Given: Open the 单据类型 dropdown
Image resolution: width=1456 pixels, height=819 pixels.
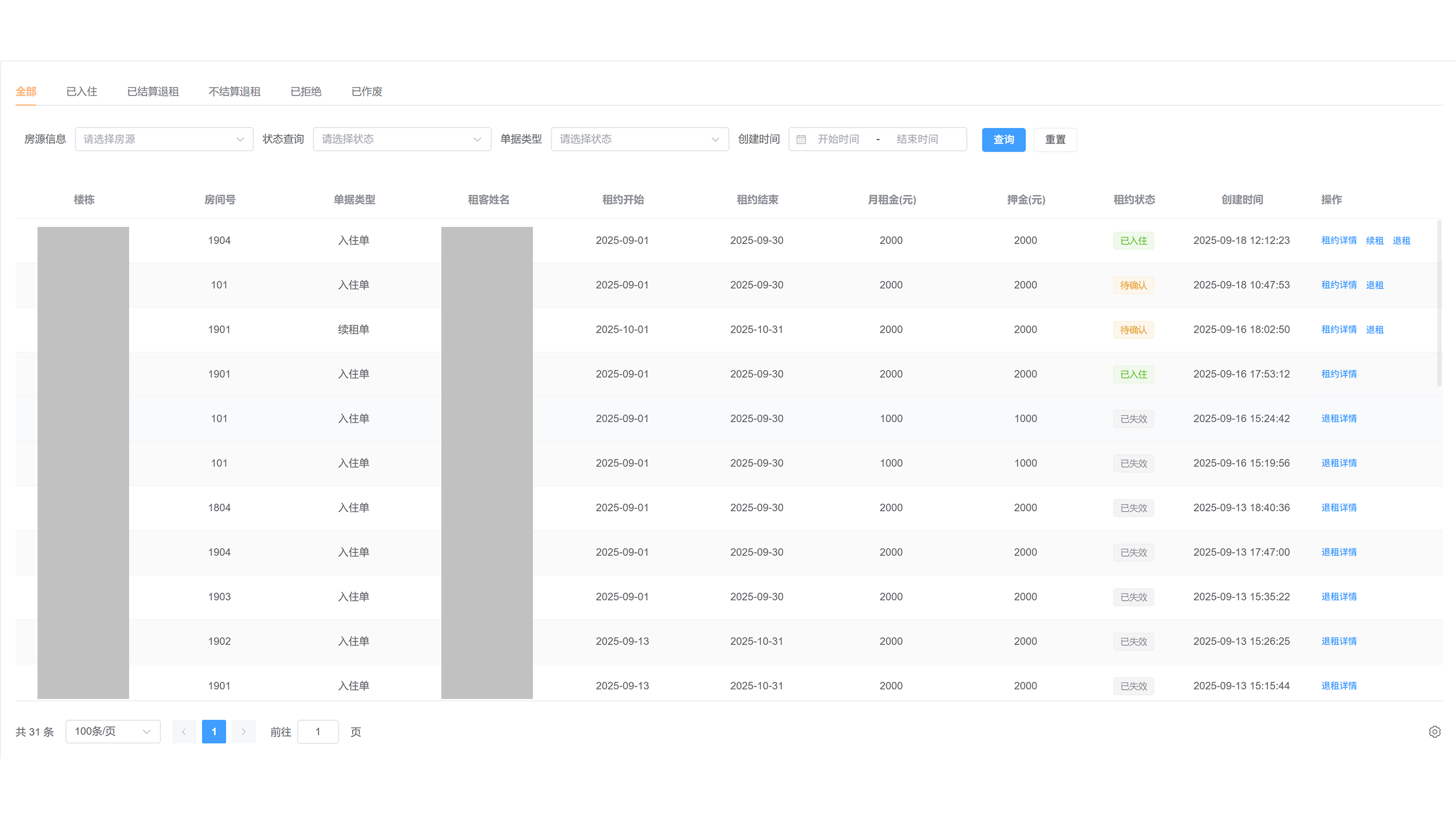Looking at the screenshot, I should tap(639, 139).
